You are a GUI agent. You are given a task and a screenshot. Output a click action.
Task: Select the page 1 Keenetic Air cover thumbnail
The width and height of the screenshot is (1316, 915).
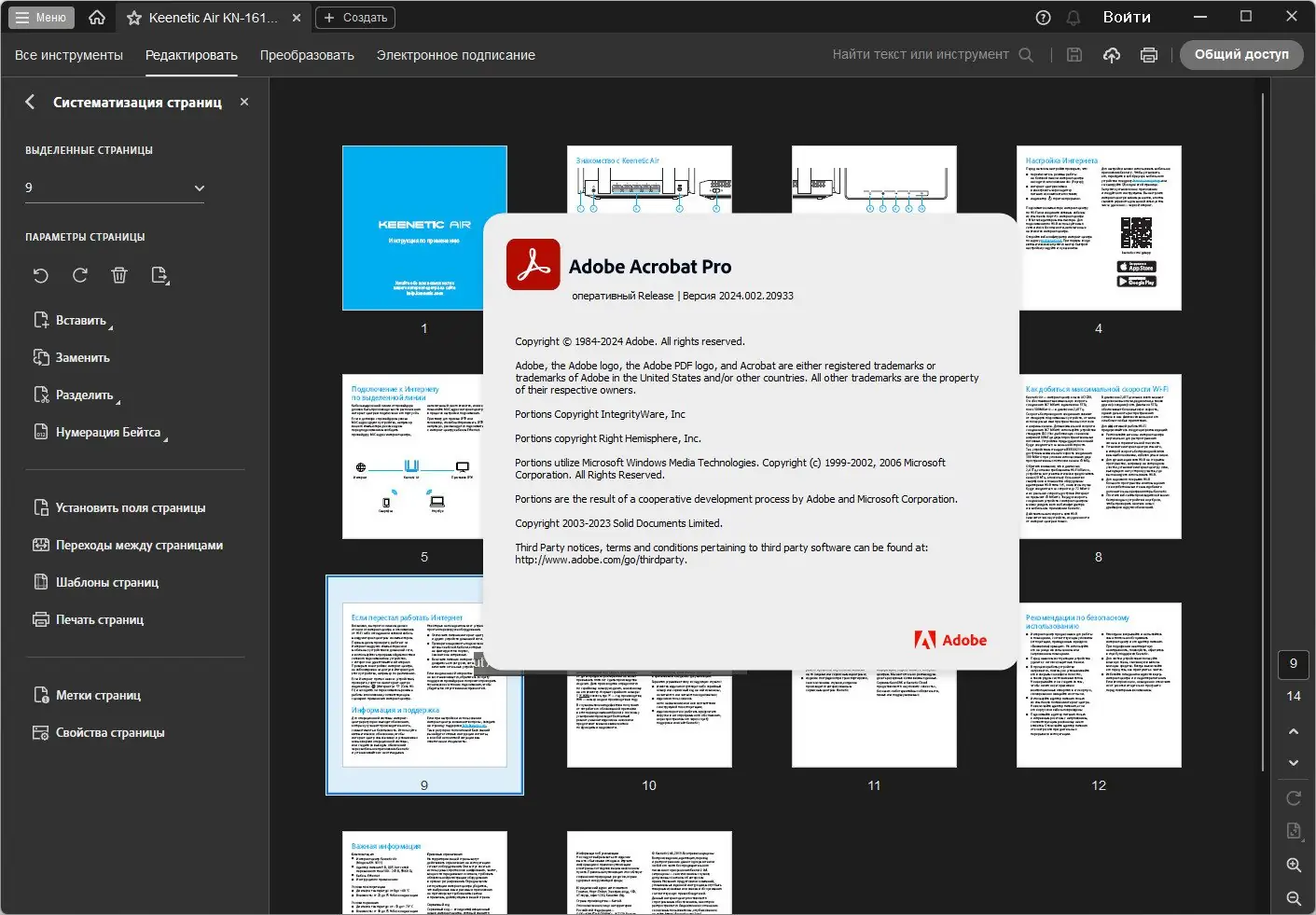(x=424, y=228)
